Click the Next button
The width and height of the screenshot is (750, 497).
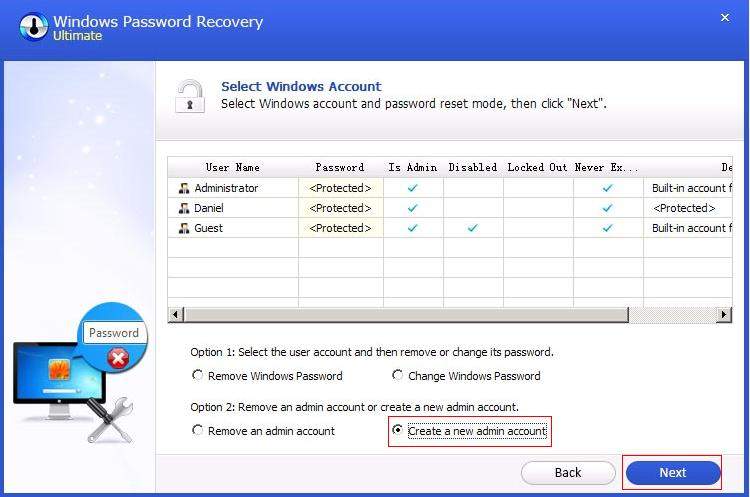[673, 473]
